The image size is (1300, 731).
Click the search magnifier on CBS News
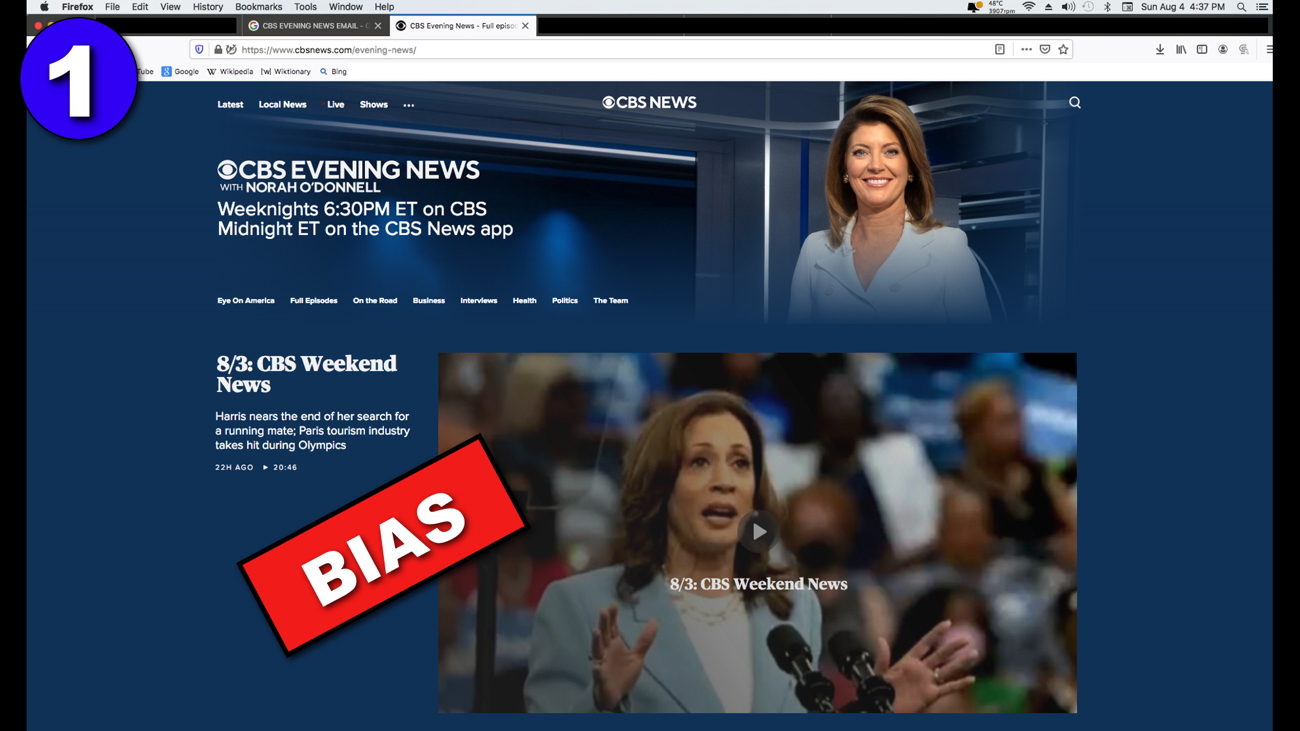[x=1075, y=103]
